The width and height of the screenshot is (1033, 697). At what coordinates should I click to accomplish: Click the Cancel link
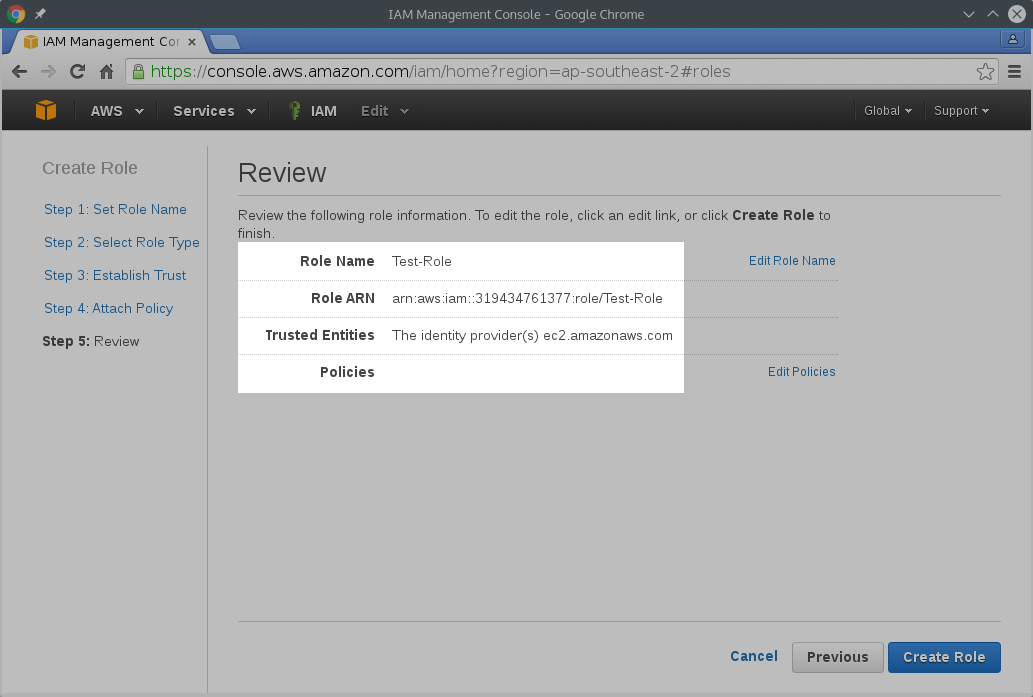tap(754, 656)
